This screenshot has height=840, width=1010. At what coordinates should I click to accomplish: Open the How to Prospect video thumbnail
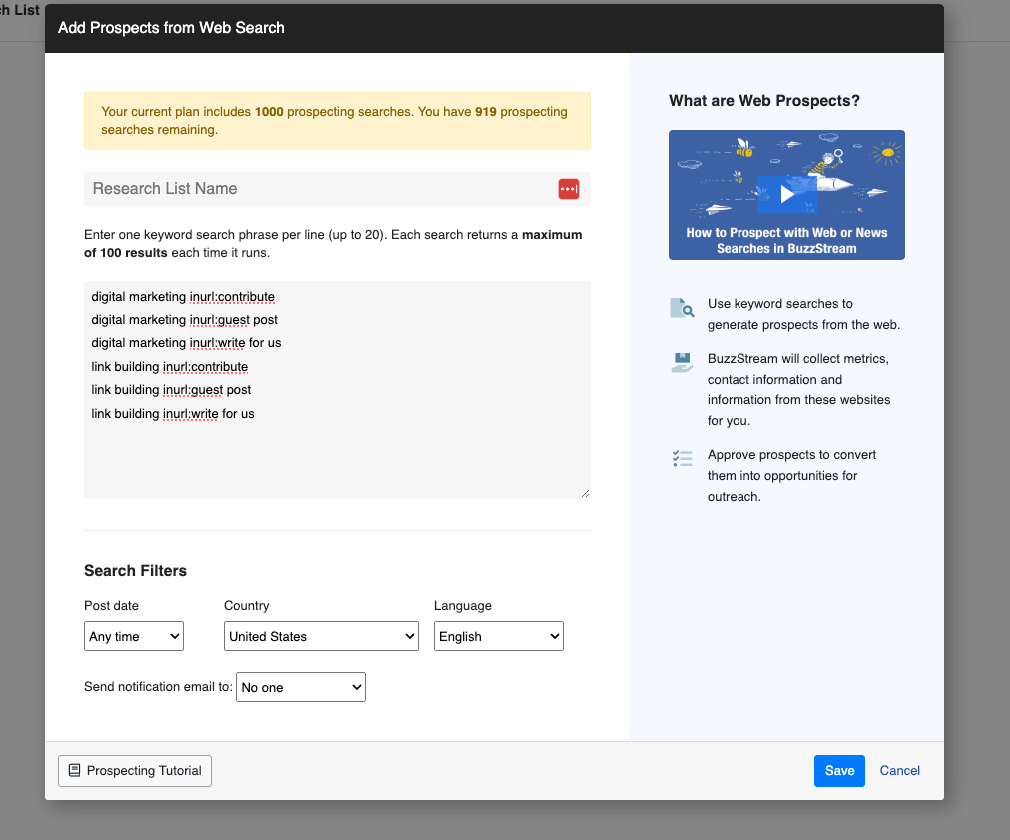(786, 195)
